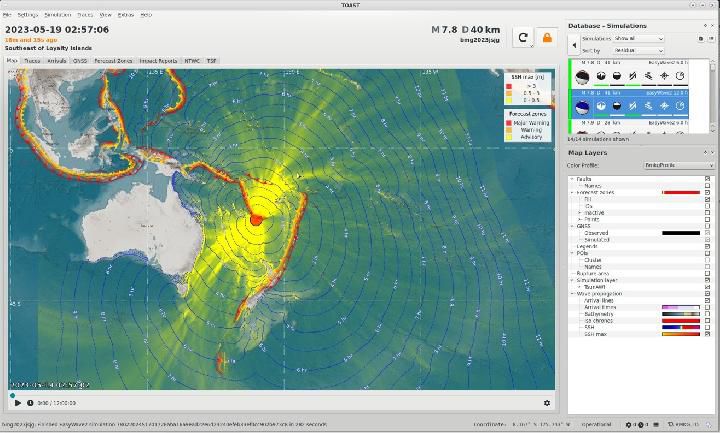Click the refresh/reload event button
The width and height of the screenshot is (720, 433).
tap(522, 37)
